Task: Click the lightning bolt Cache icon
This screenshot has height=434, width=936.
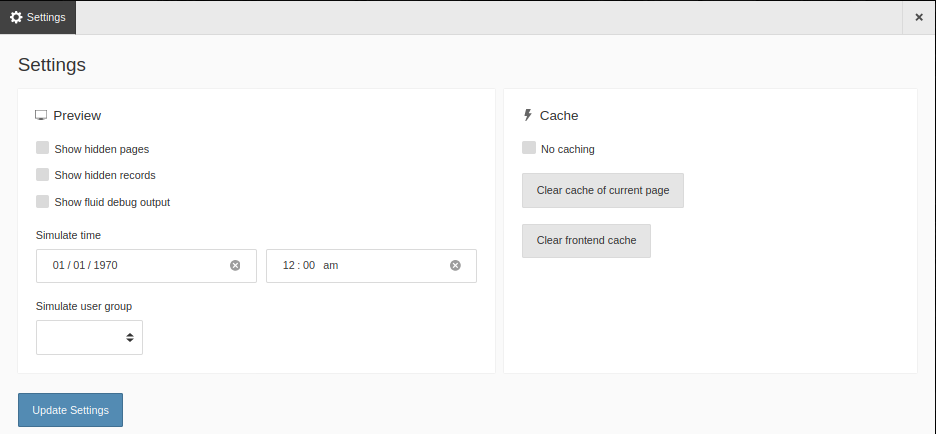Action: tap(527, 115)
